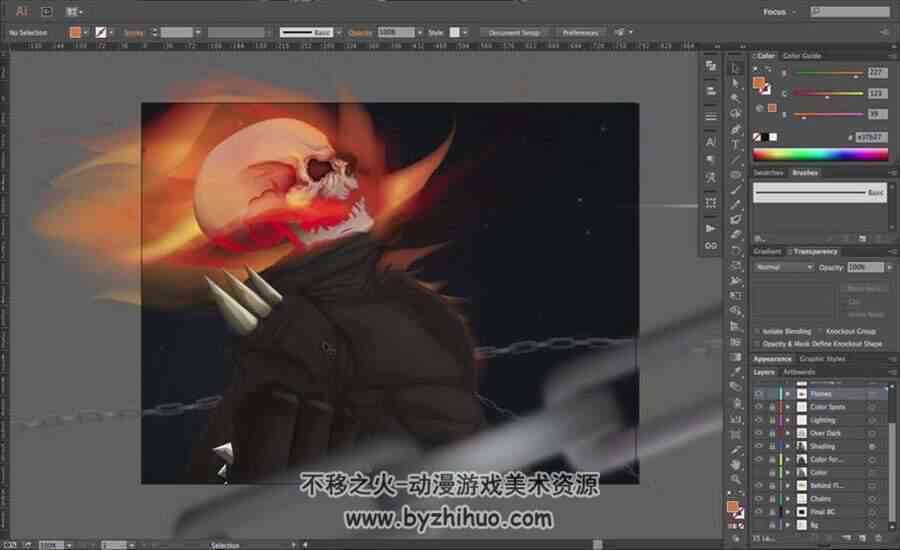Image resolution: width=900 pixels, height=550 pixels.
Task: Select the Rotate tool
Action: pos(735,250)
